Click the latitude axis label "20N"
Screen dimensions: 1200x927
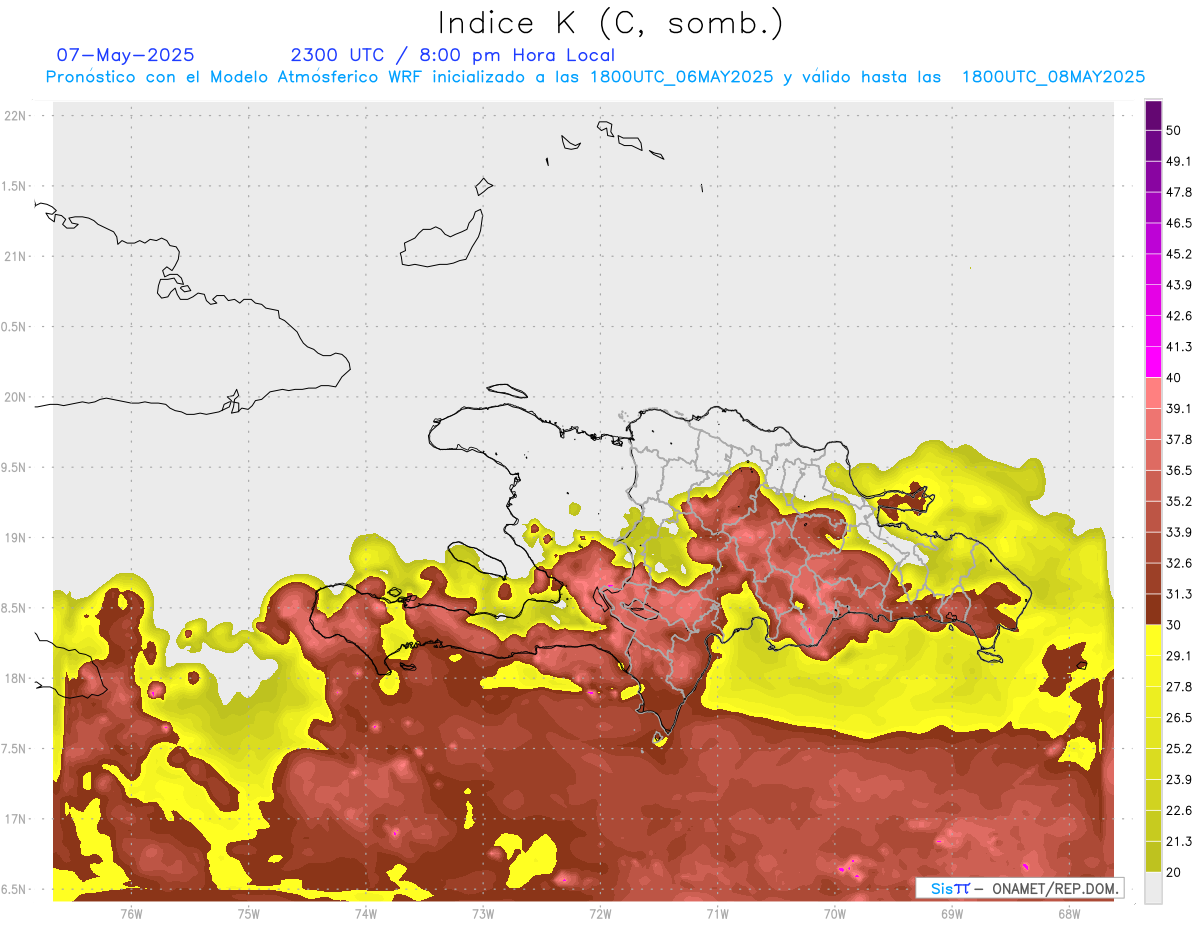coord(16,398)
